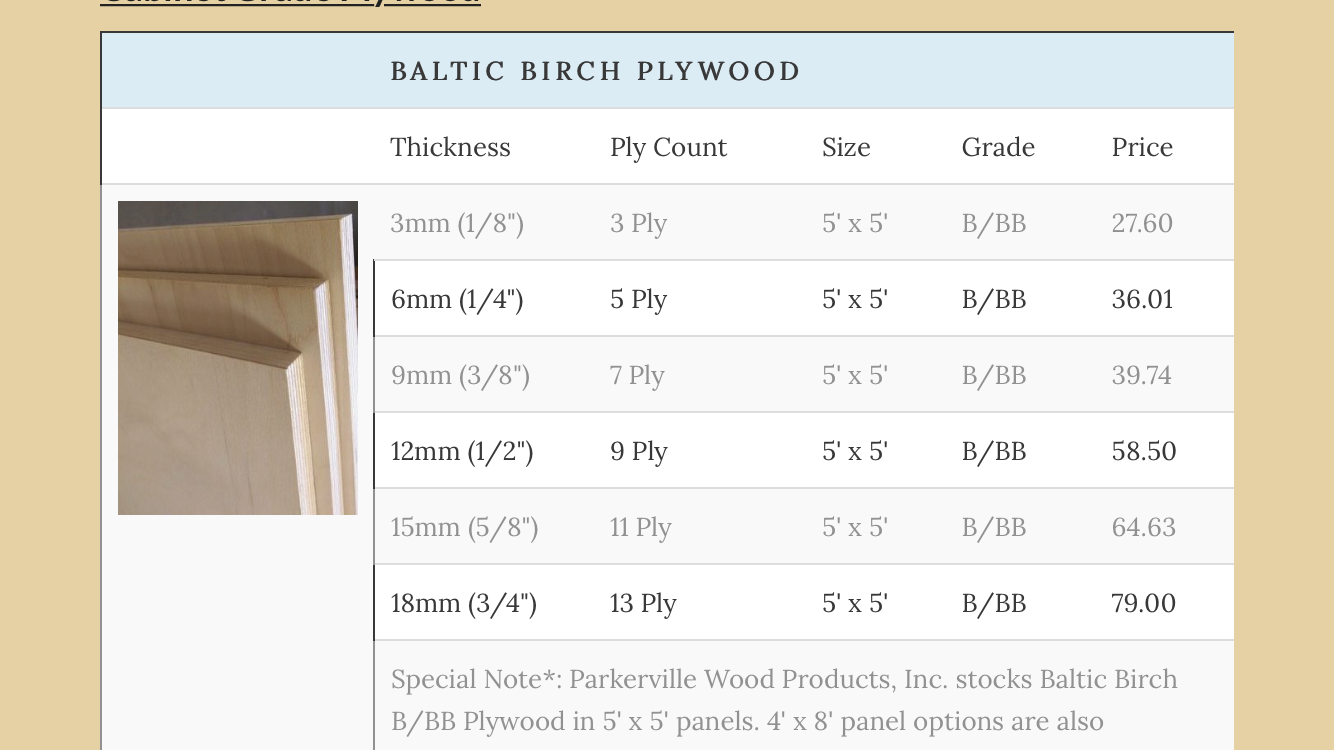Image resolution: width=1334 pixels, height=750 pixels.
Task: Click the Grade column header
Action: pos(998,147)
